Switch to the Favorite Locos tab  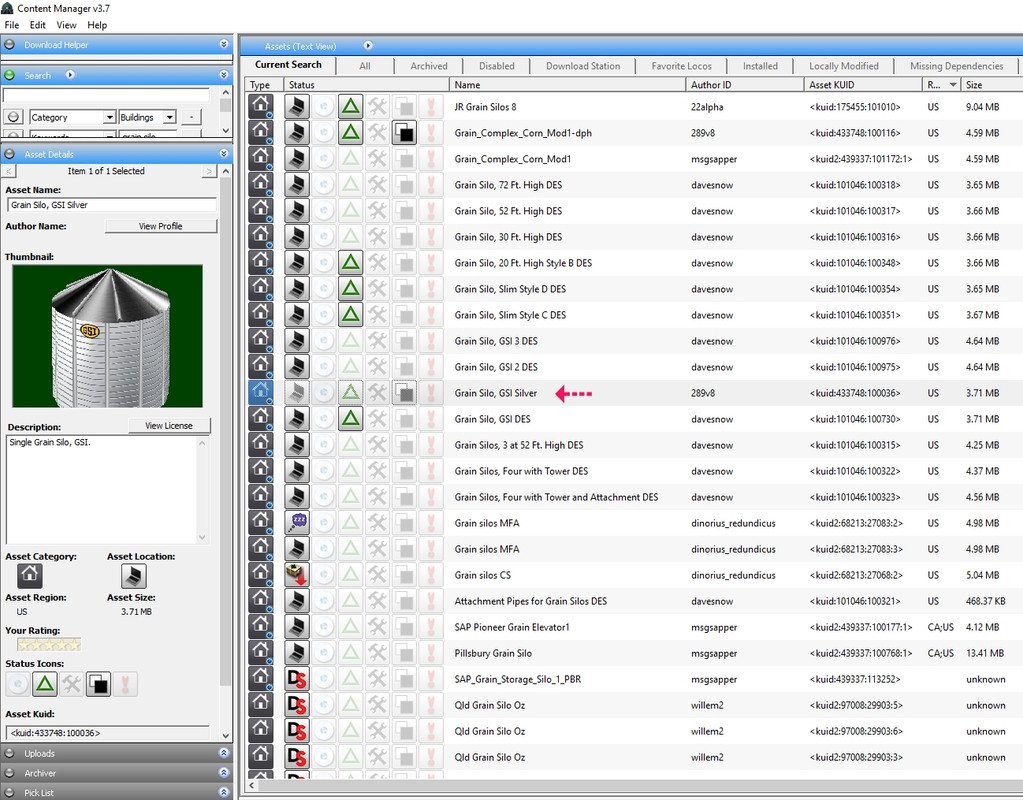click(681, 66)
